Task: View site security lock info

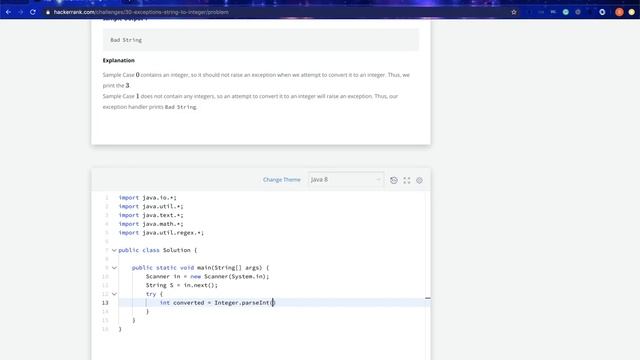Action: pyautogui.click(x=48, y=12)
